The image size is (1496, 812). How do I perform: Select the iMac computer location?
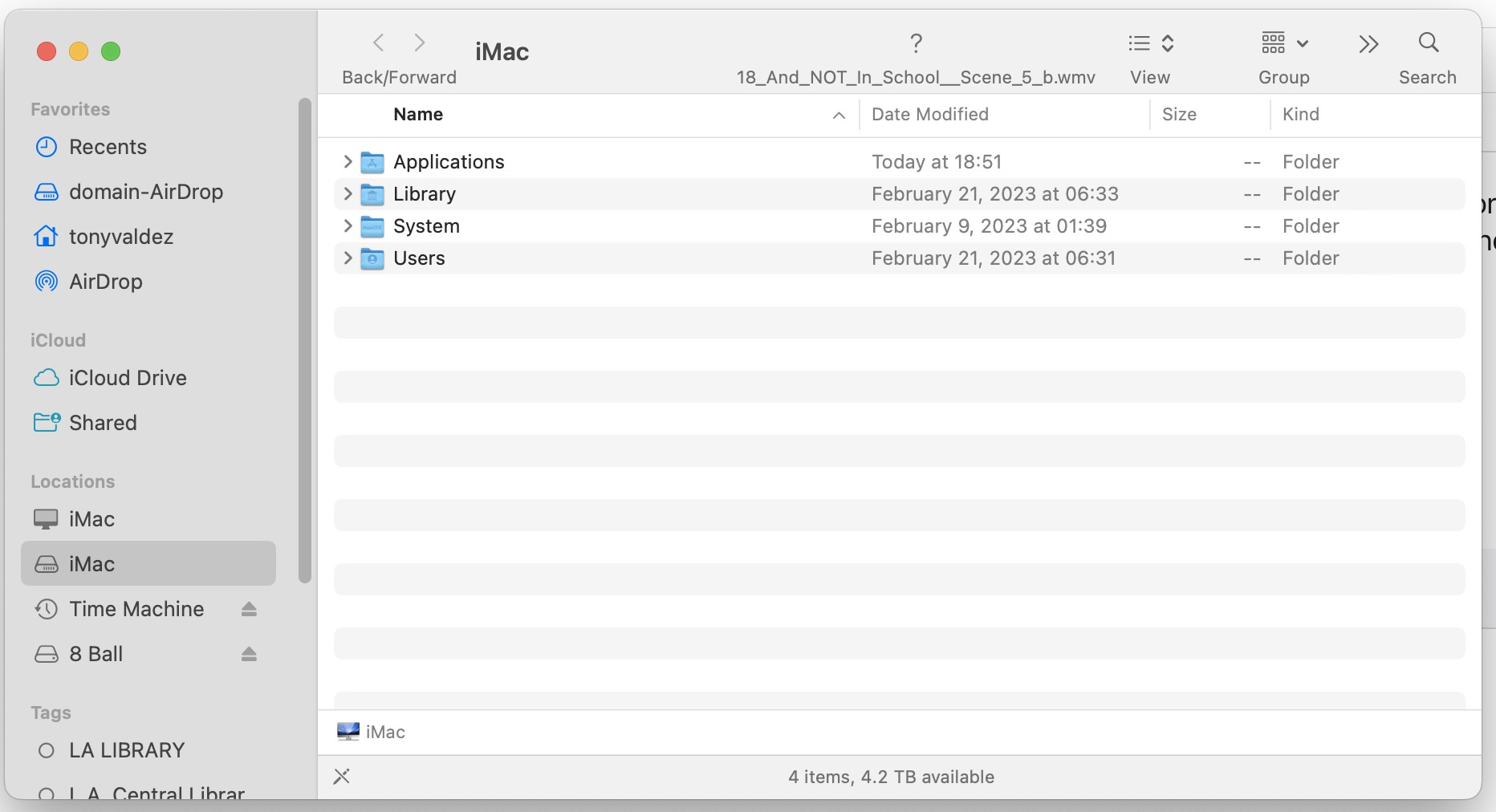(x=148, y=519)
